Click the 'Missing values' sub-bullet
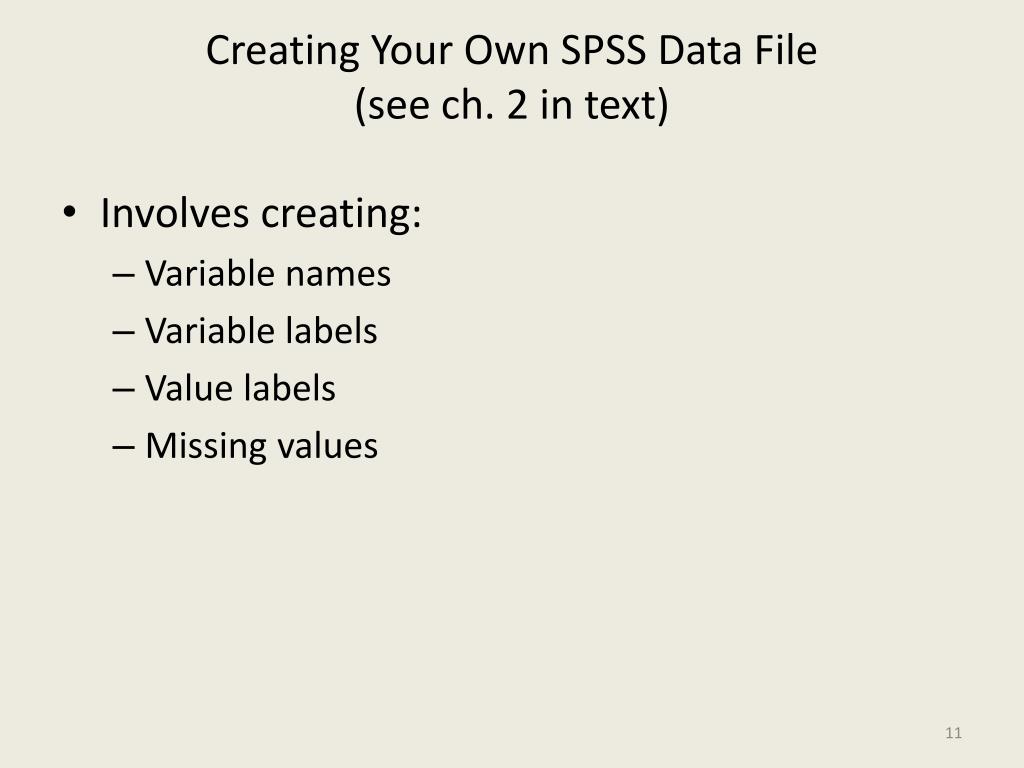This screenshot has width=1024, height=768. (x=261, y=447)
